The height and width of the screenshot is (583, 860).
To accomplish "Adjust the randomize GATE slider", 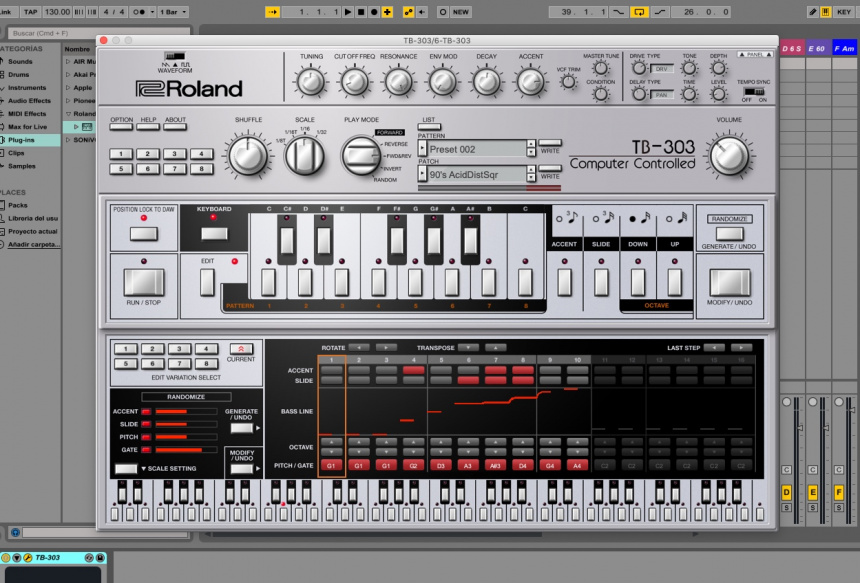I will [x=185, y=450].
